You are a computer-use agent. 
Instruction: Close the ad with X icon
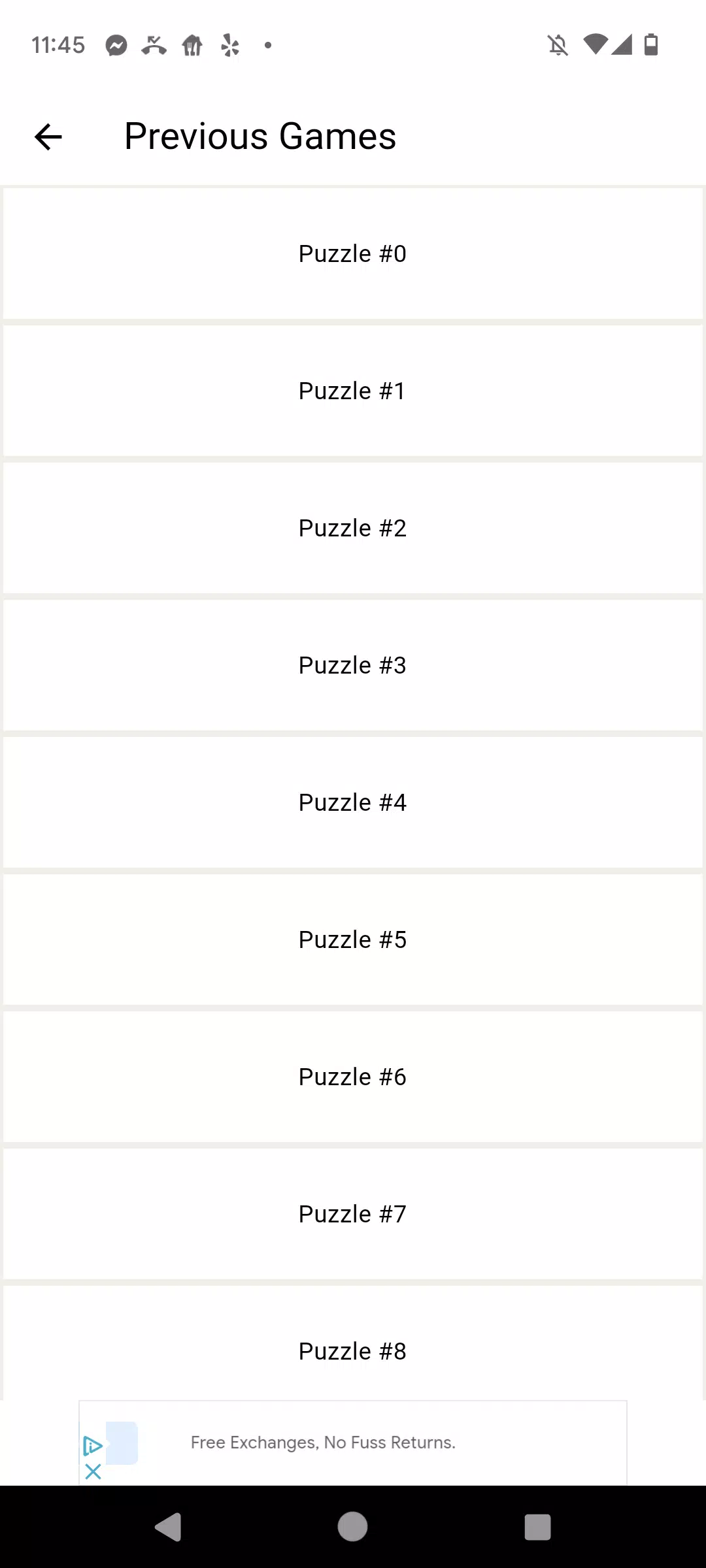click(x=93, y=1471)
